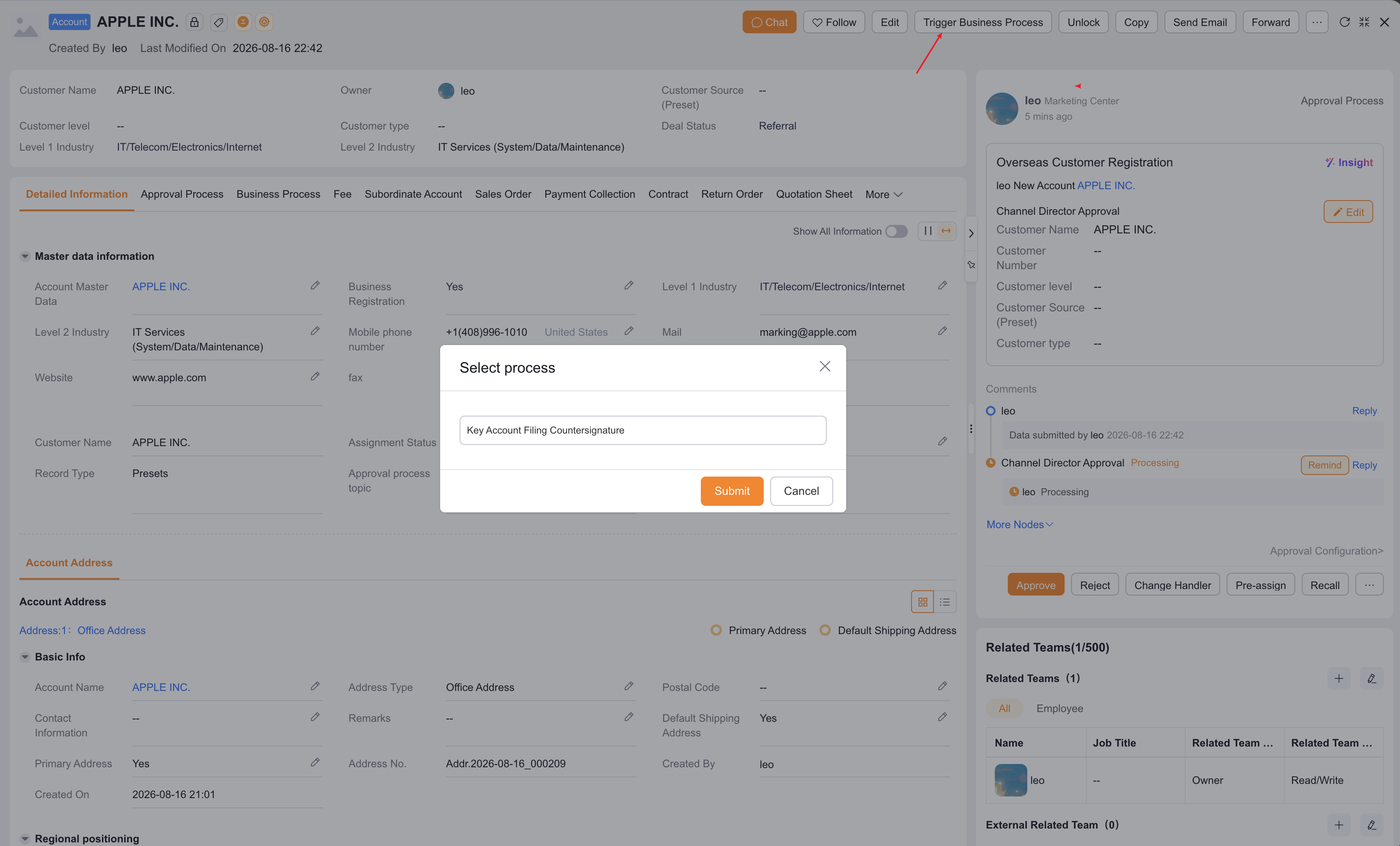Screen dimensions: 1400x846
Task: Open the more actions ellipsis in header
Action: [x=1316, y=22]
